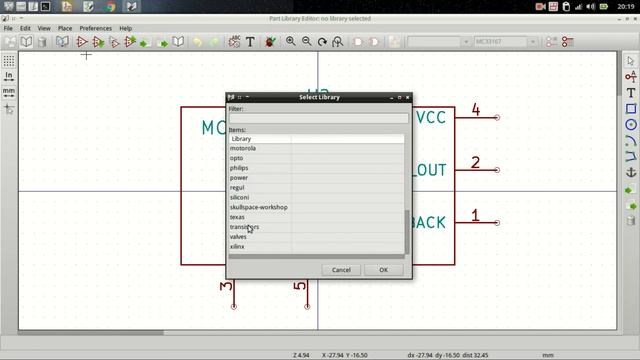The image size is (640, 360).
Task: Click the zoom out magnifier
Action: [x=307, y=42]
